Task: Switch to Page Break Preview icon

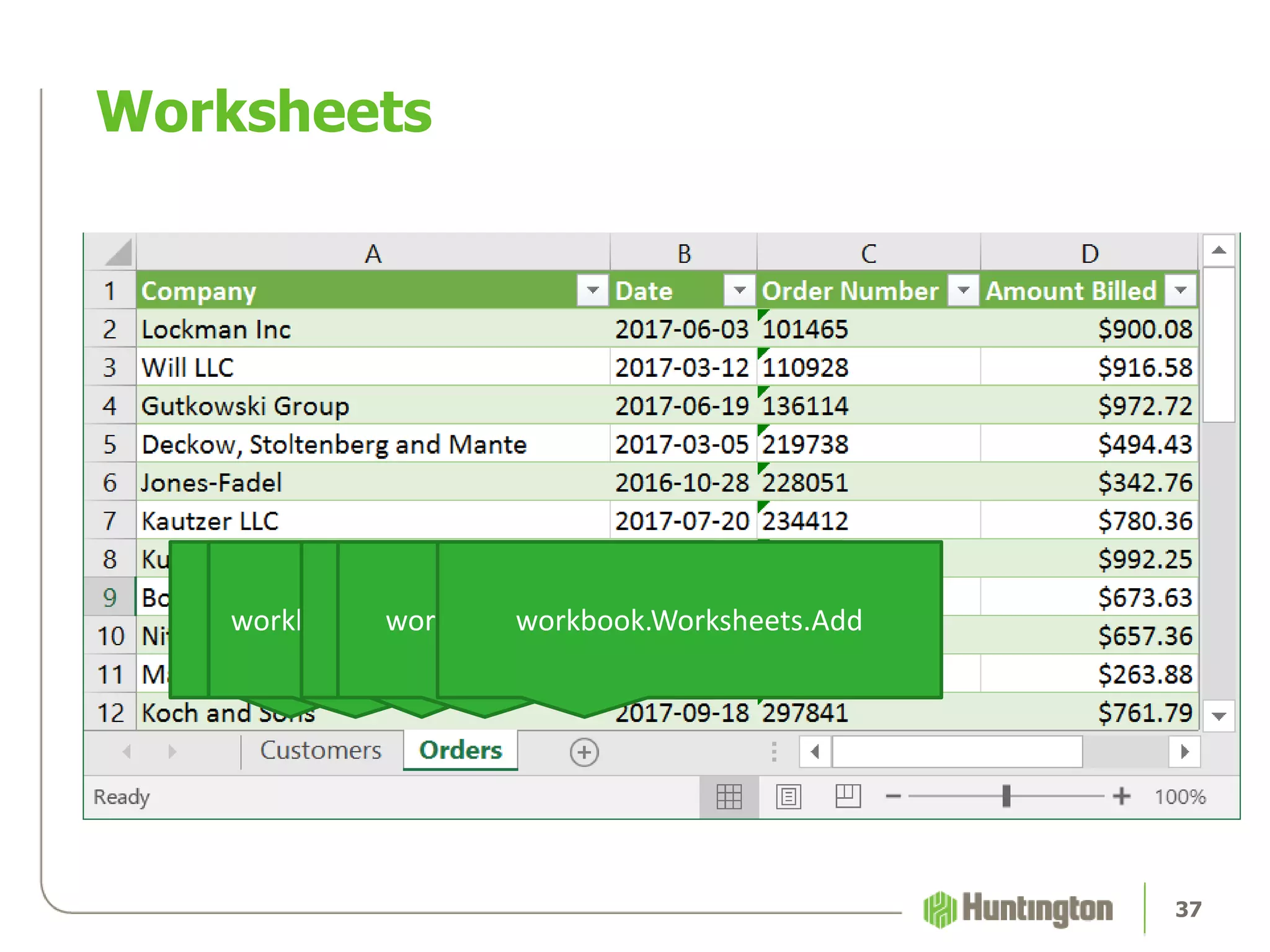Action: click(848, 796)
